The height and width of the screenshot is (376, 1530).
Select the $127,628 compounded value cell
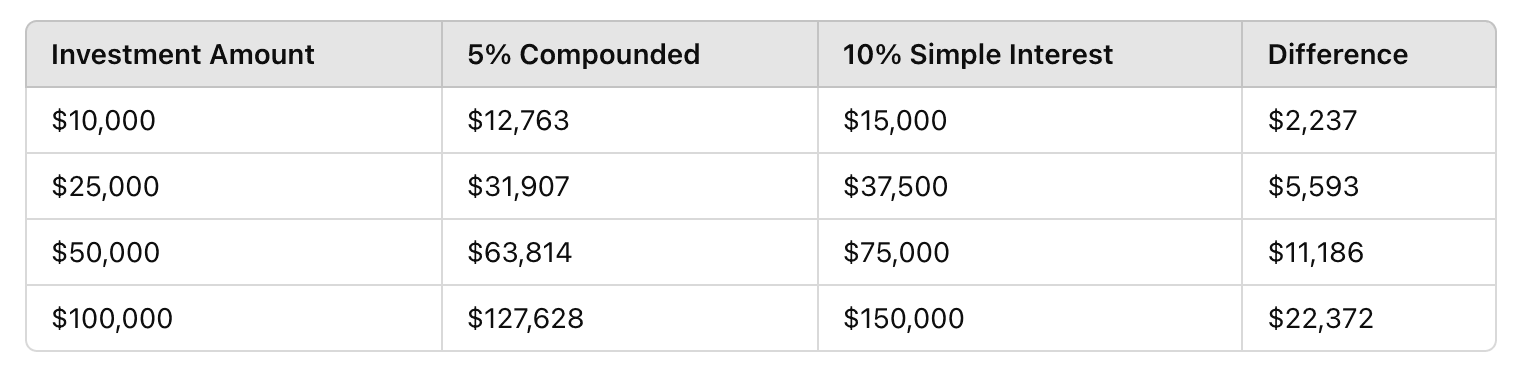tap(630, 318)
